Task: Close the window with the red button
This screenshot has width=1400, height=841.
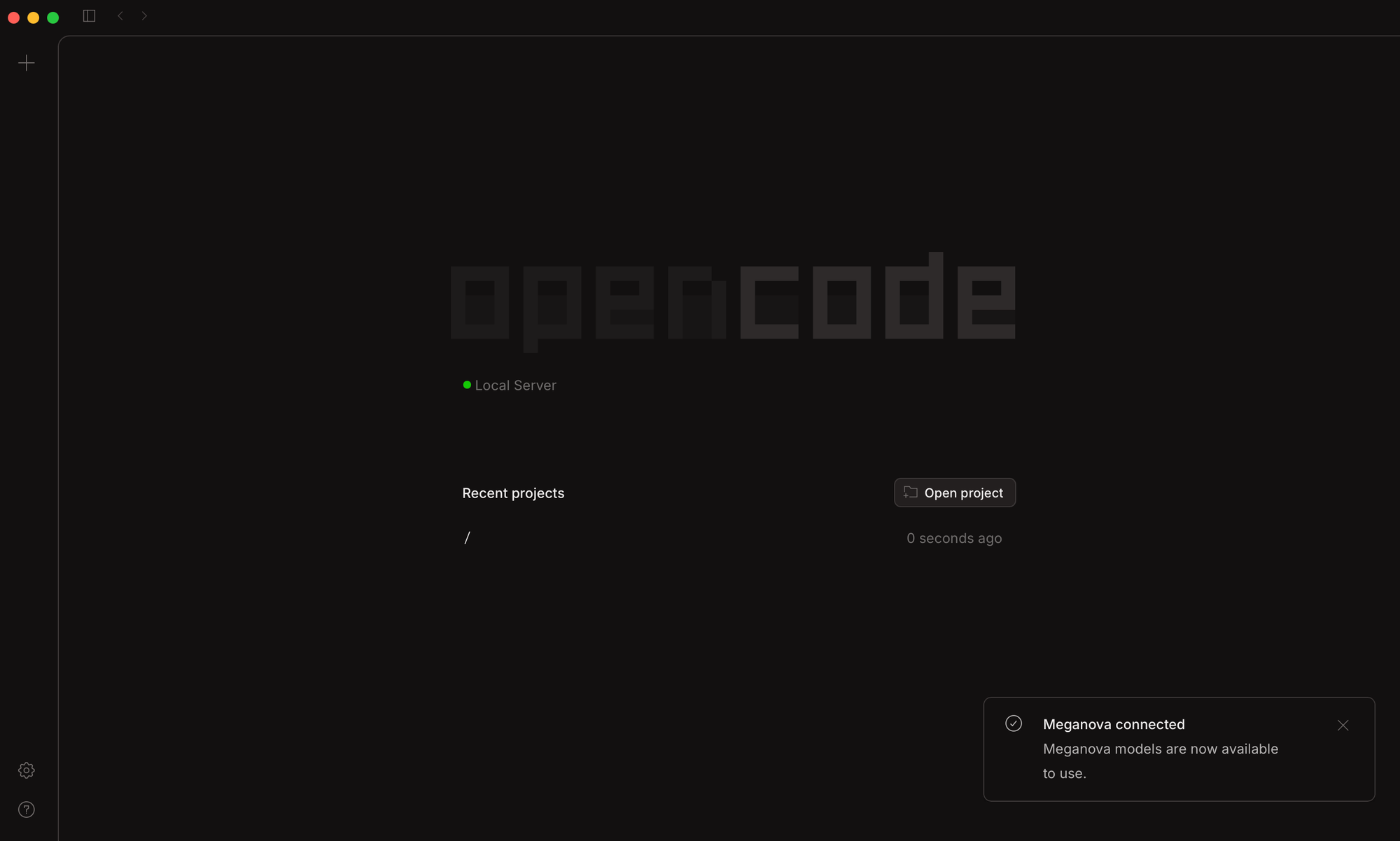Action: click(14, 17)
